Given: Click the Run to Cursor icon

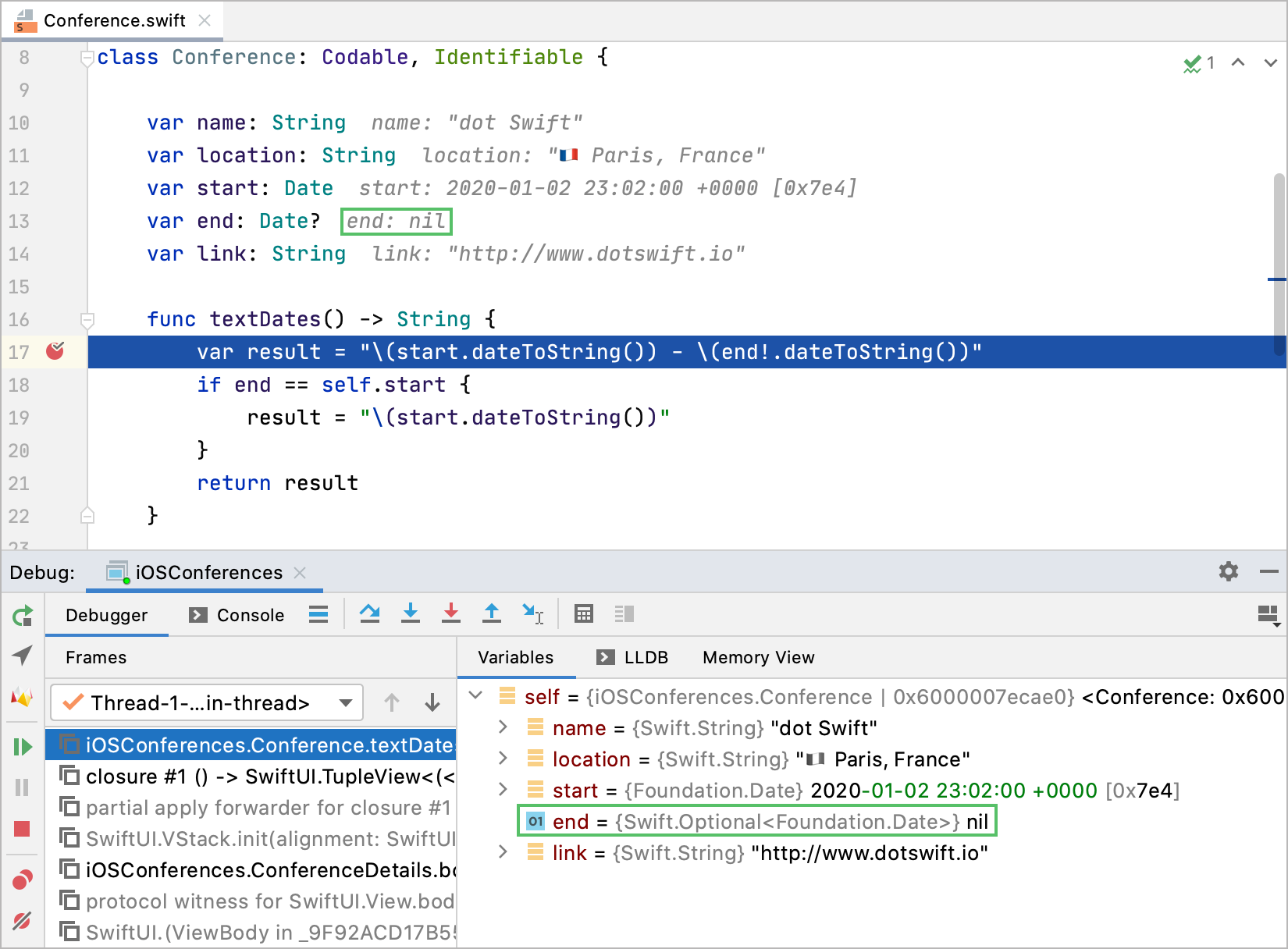Looking at the screenshot, I should click(x=533, y=614).
